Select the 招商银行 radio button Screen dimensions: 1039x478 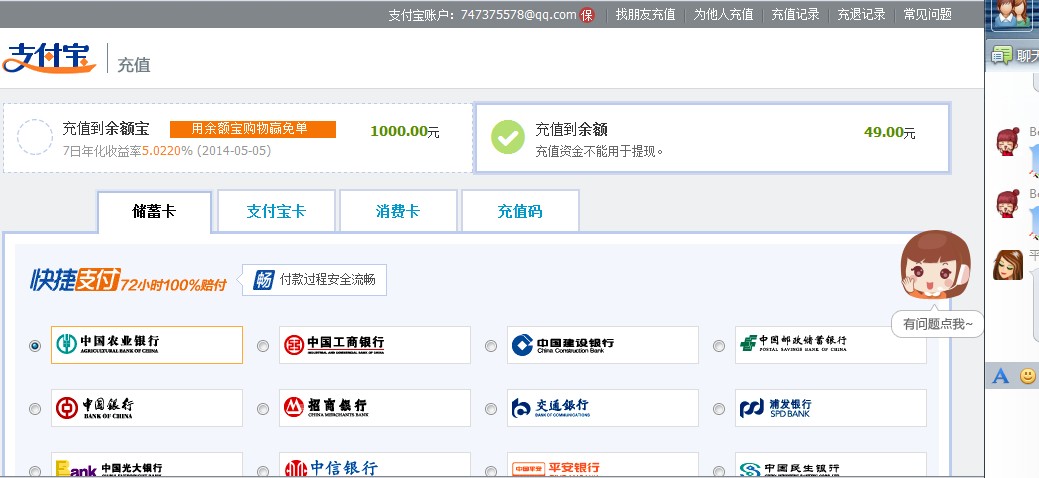click(x=263, y=408)
